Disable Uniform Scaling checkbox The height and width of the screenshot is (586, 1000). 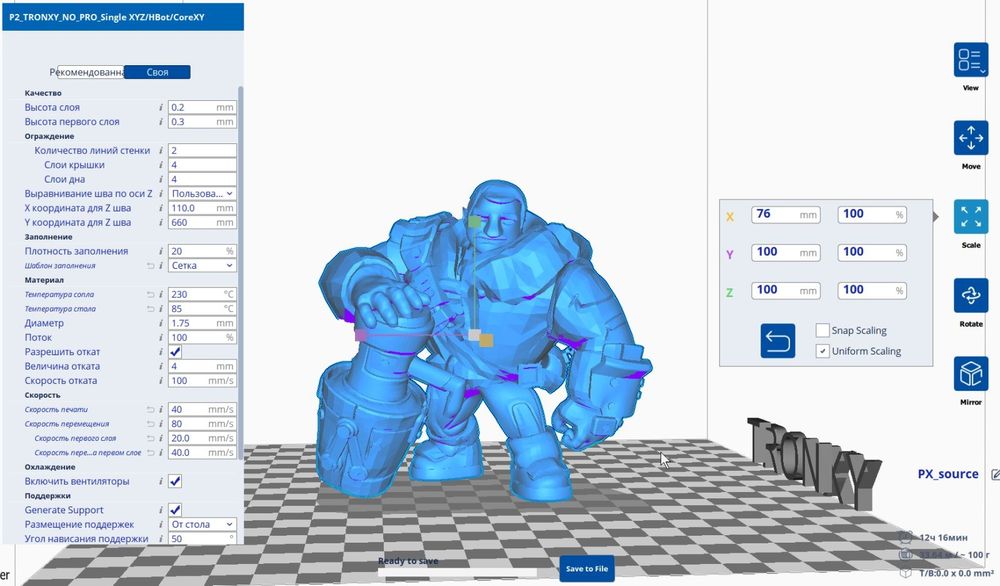pos(823,351)
